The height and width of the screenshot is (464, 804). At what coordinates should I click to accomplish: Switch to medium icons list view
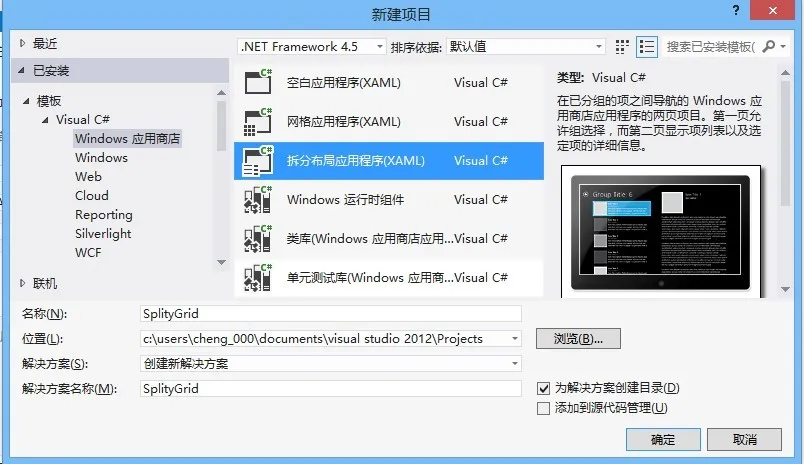point(647,47)
